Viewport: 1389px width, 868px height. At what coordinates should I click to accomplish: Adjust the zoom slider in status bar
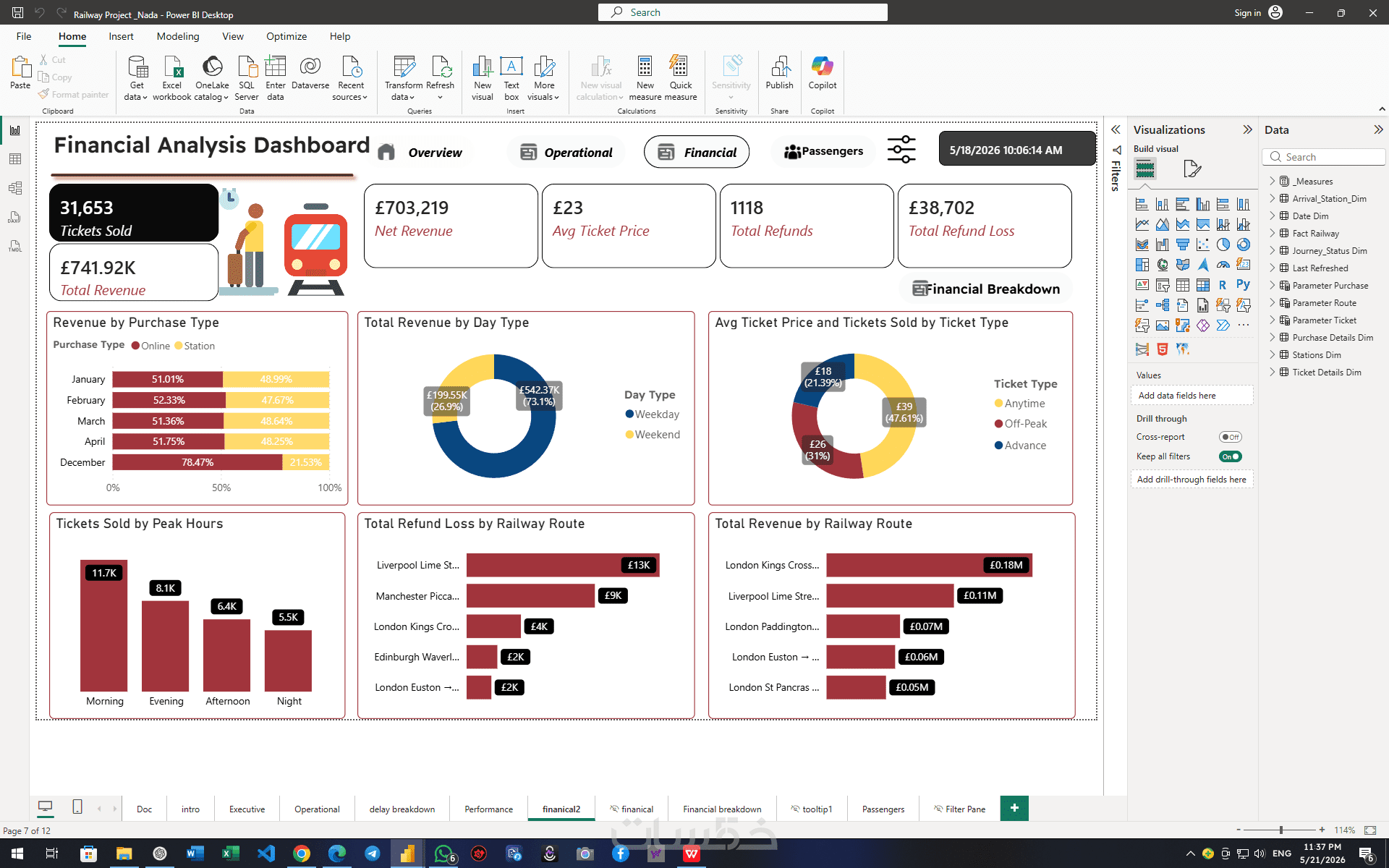coord(1280,830)
